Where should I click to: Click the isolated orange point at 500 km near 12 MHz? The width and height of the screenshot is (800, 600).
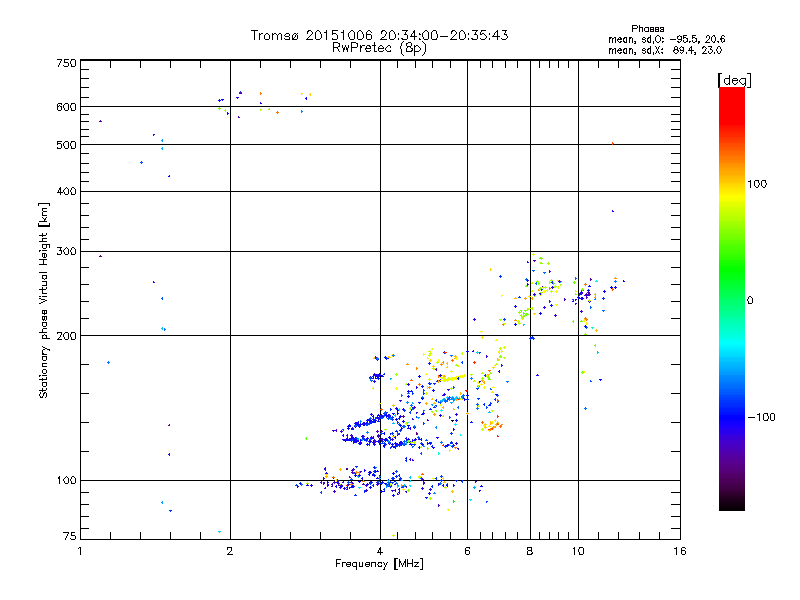613,144
